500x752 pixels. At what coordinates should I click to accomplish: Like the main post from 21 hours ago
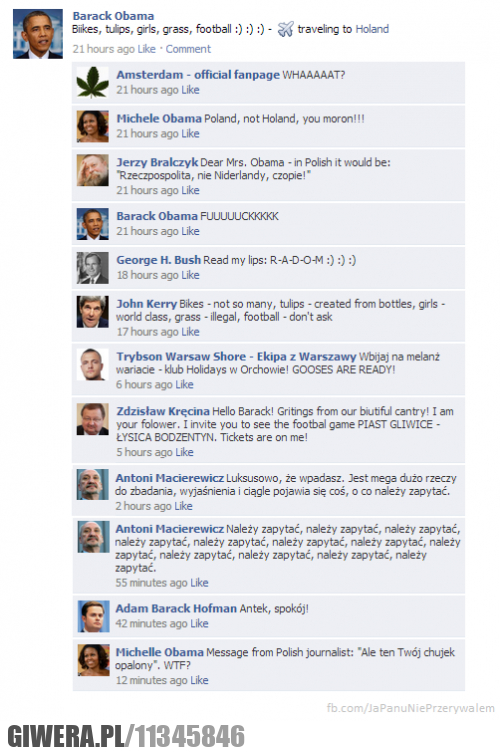147,49
